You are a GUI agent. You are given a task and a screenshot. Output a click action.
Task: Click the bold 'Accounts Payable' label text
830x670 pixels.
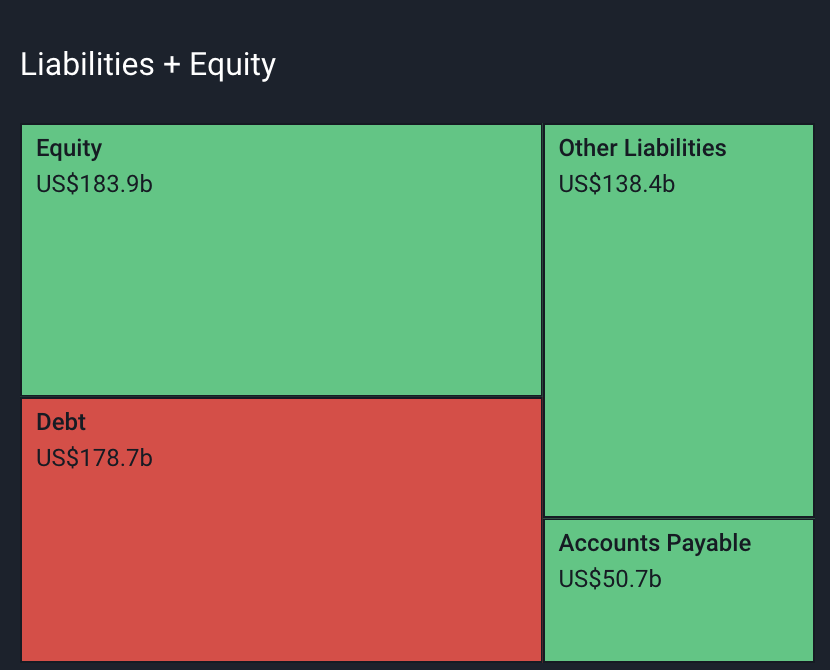tap(654, 543)
